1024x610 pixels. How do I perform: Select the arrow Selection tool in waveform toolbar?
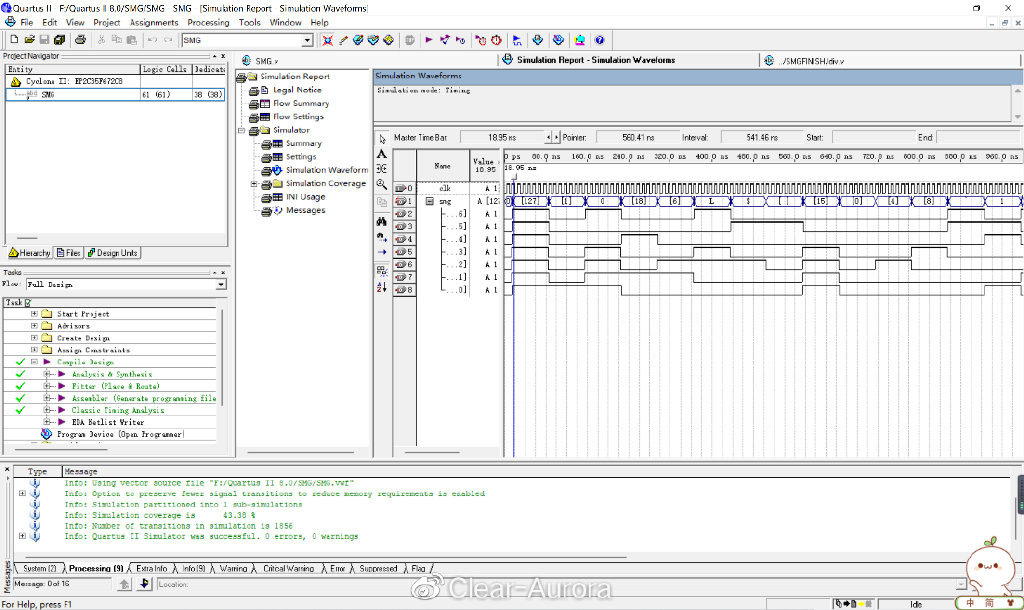tap(382, 139)
